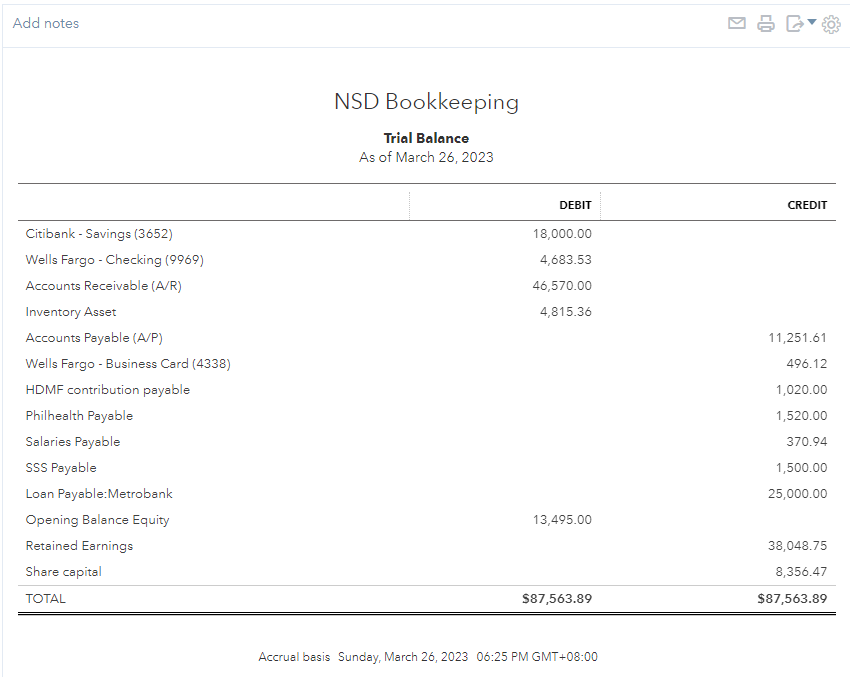Click the Add notes link
The image size is (850, 677).
46,23
